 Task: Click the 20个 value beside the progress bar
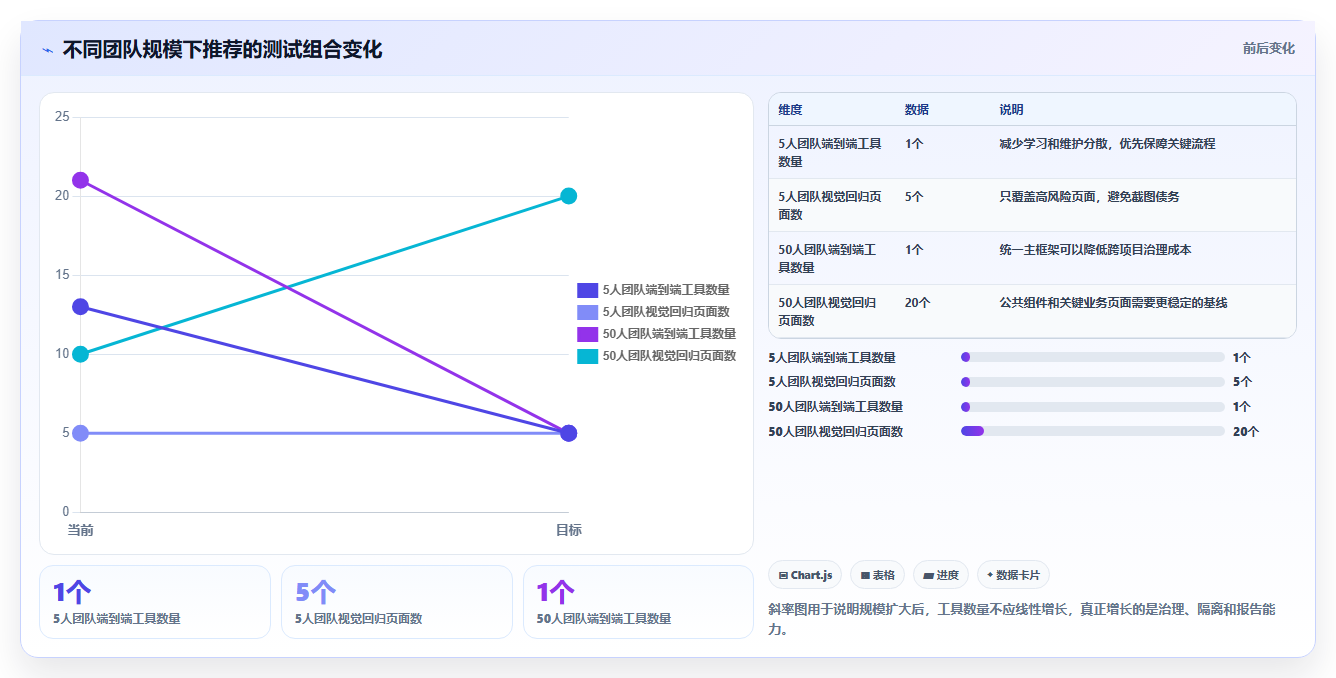(x=1246, y=432)
